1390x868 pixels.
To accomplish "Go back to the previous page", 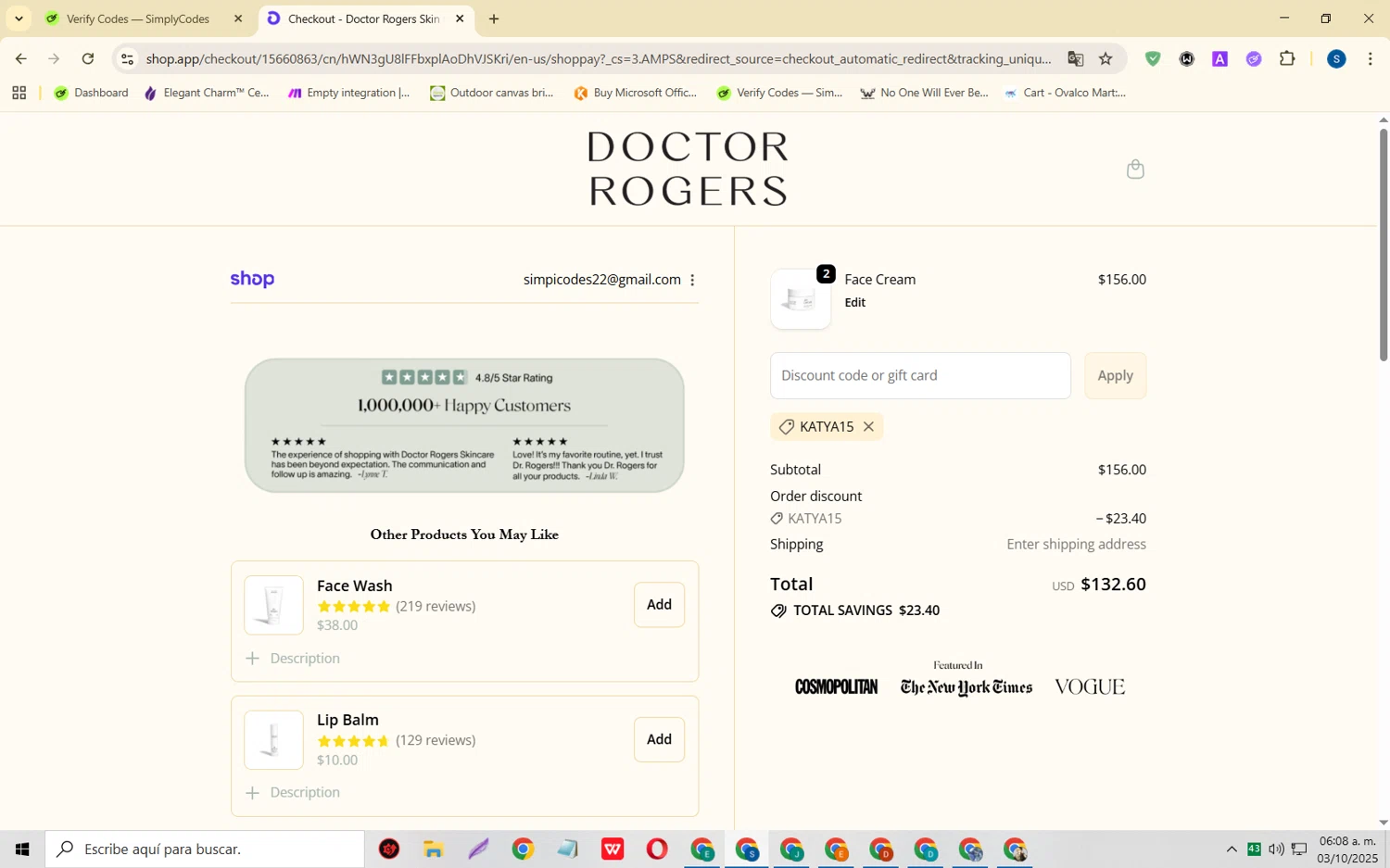I will click(20, 58).
